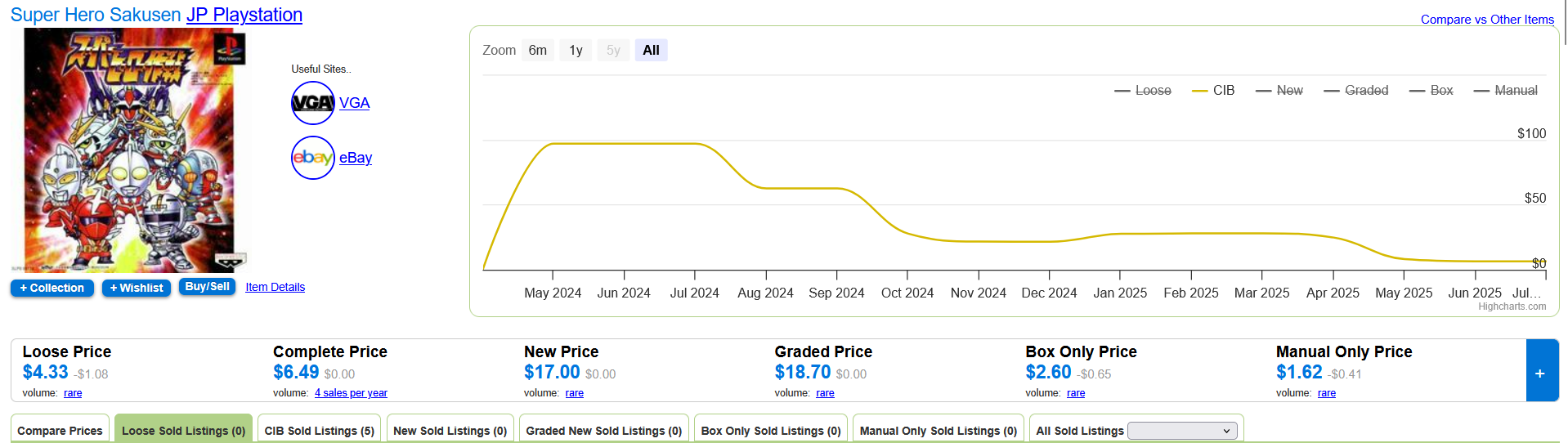Click Box Only Price volume rare link
Screen dimensions: 1568x443
pos(1076,393)
